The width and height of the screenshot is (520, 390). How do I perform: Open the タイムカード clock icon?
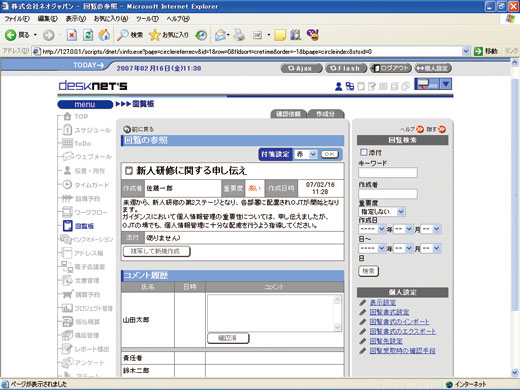click(67, 184)
